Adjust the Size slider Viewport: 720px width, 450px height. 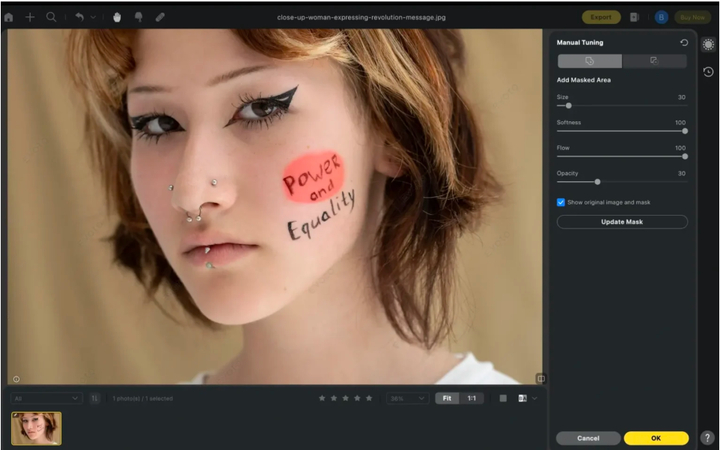point(622,106)
